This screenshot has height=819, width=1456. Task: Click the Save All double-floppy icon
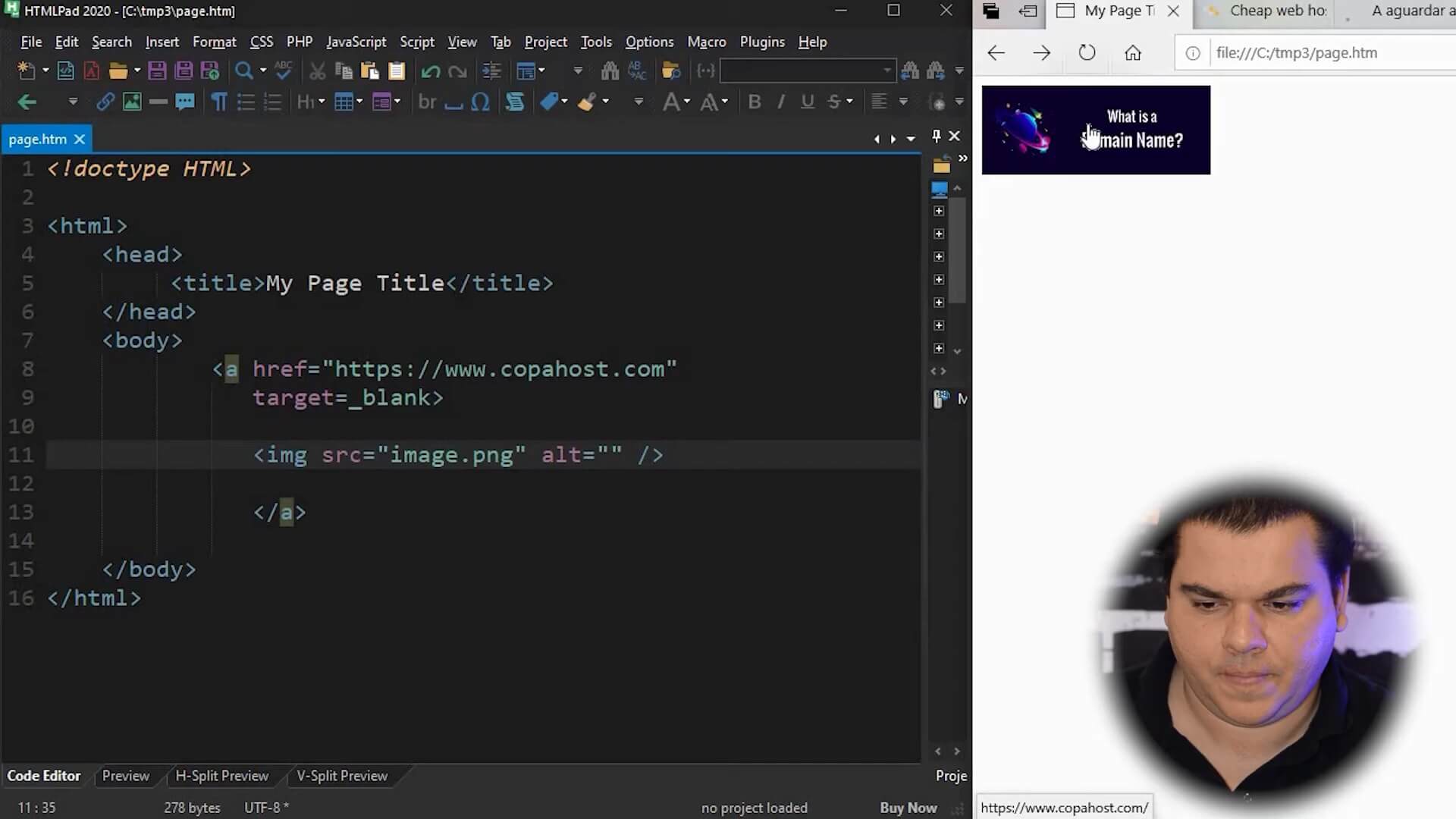pyautogui.click(x=184, y=71)
